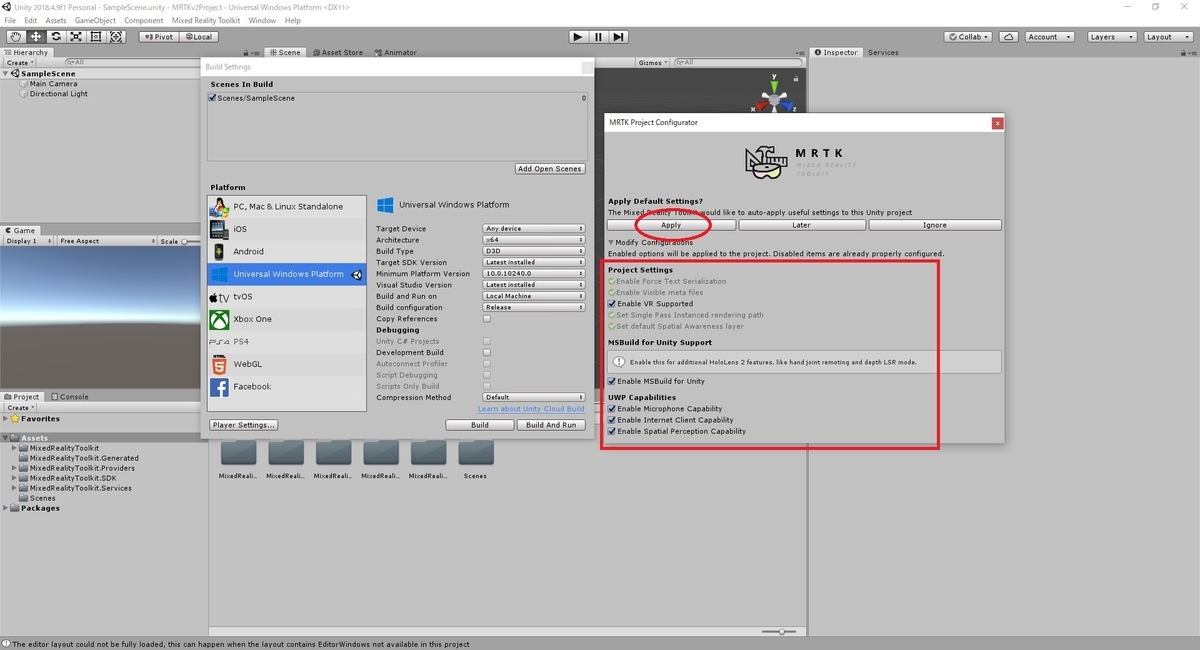Open the Architecture dropdown
This screenshot has height=650, width=1200.
click(x=534, y=240)
